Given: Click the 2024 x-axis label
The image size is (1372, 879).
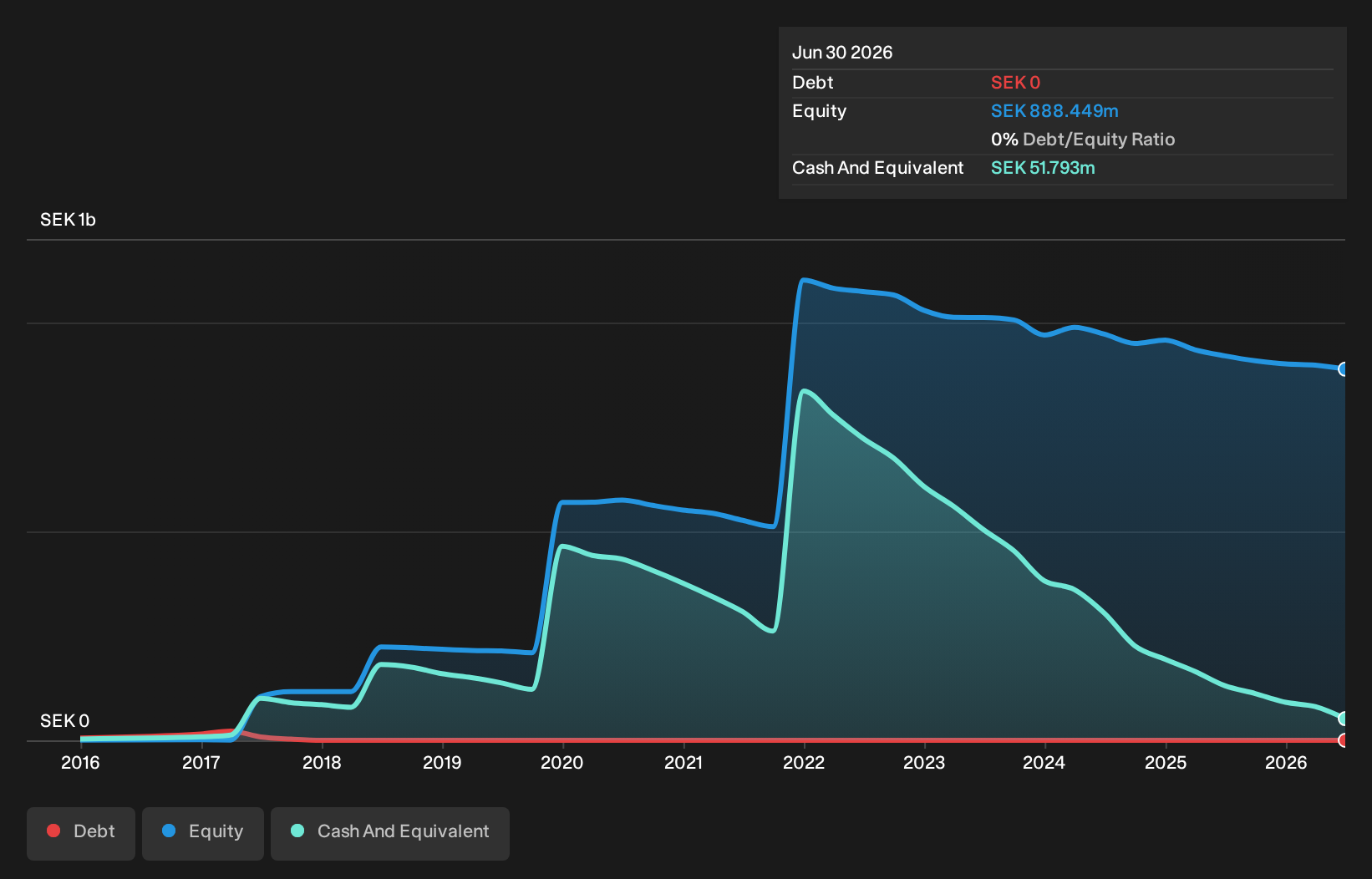Looking at the screenshot, I should coord(1044,763).
